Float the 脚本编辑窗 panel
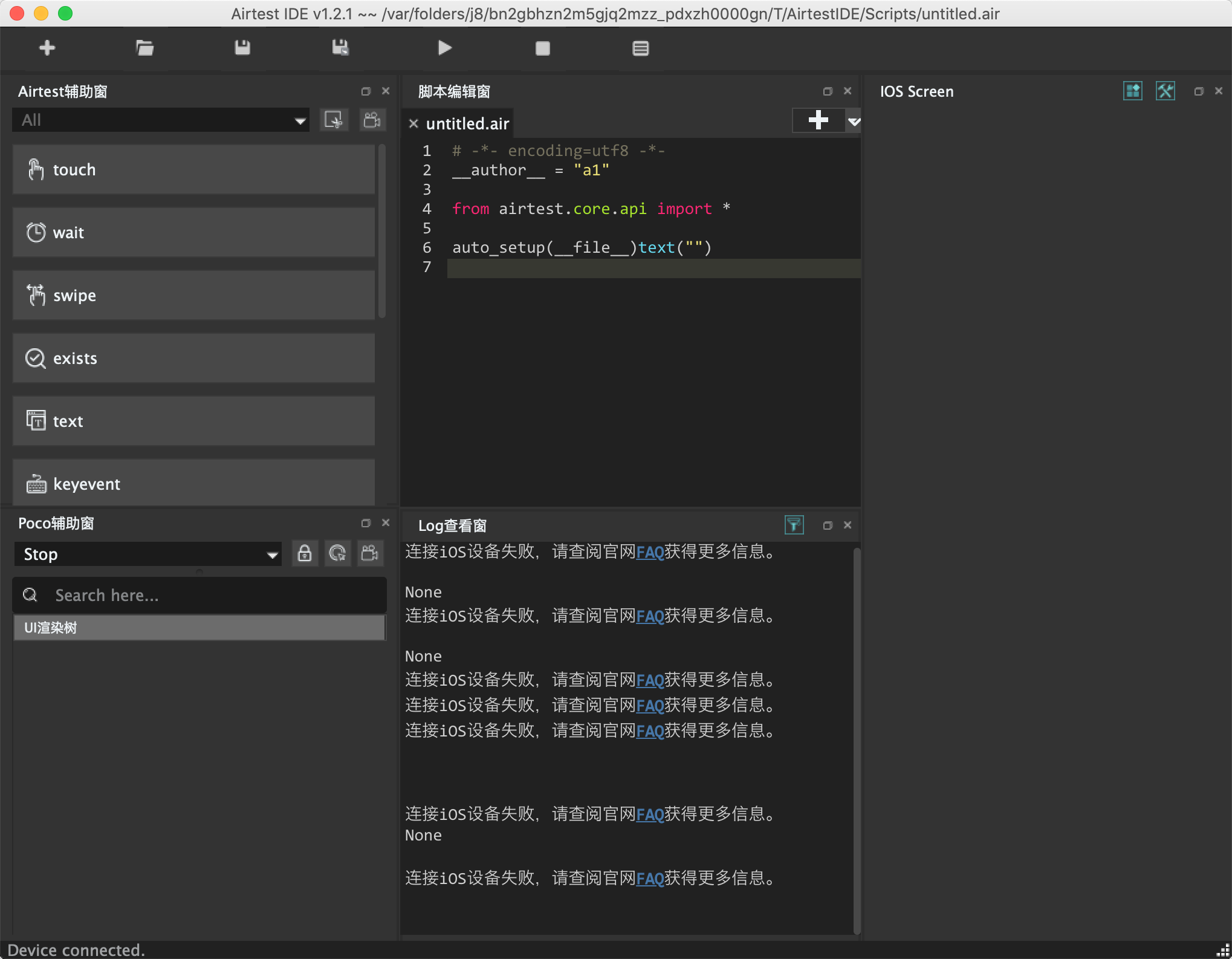Viewport: 1232px width, 959px height. (828, 91)
